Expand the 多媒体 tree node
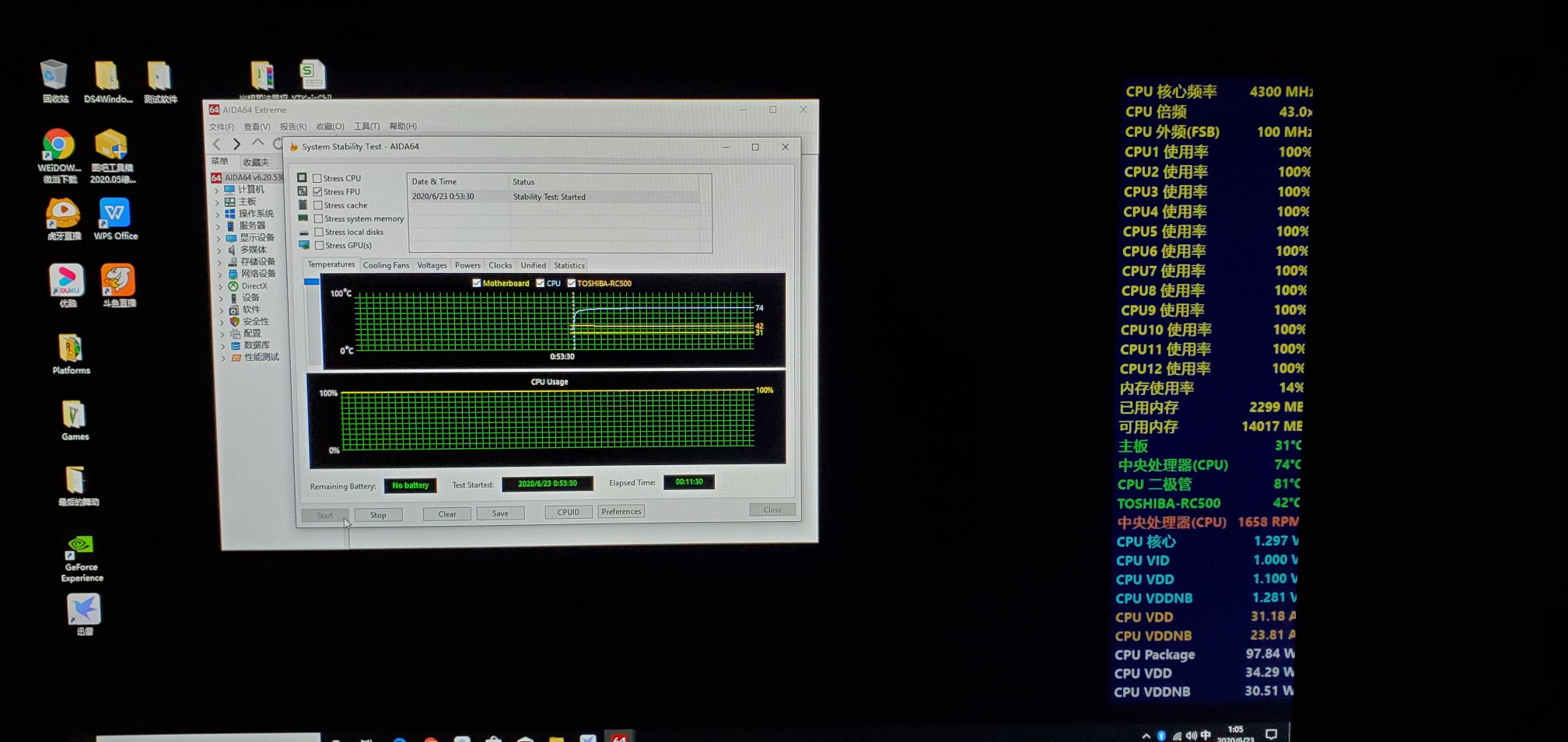The width and height of the screenshot is (1568, 742). pyautogui.click(x=219, y=250)
